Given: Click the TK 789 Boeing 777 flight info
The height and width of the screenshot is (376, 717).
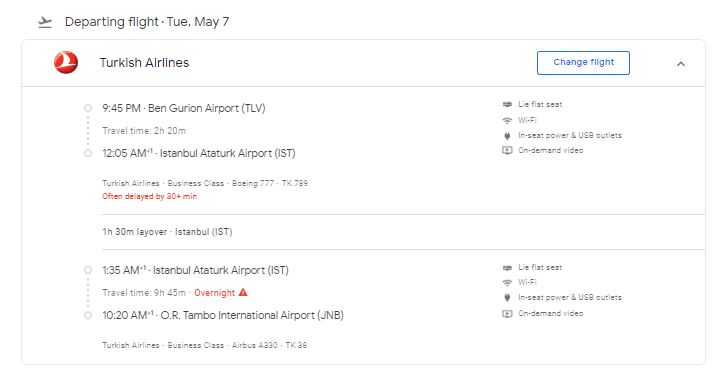Looking at the screenshot, I should [x=205, y=183].
